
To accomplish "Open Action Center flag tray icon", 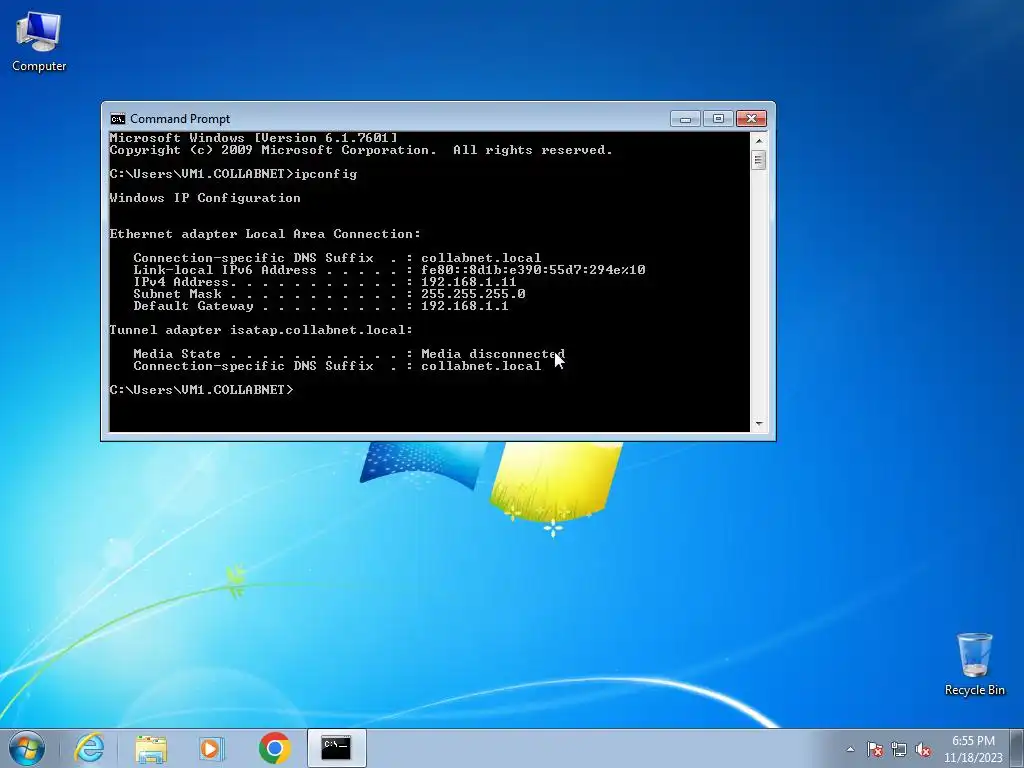I will tap(875, 749).
